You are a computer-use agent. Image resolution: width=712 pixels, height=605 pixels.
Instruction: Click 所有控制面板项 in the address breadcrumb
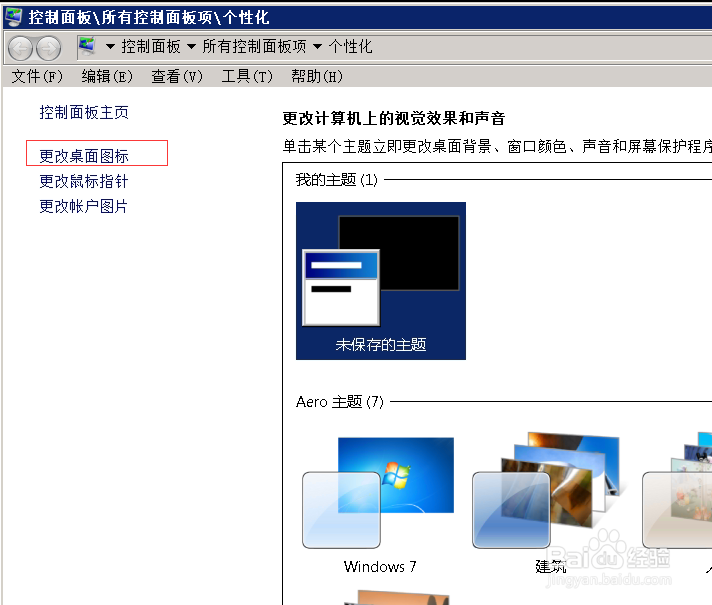click(254, 46)
